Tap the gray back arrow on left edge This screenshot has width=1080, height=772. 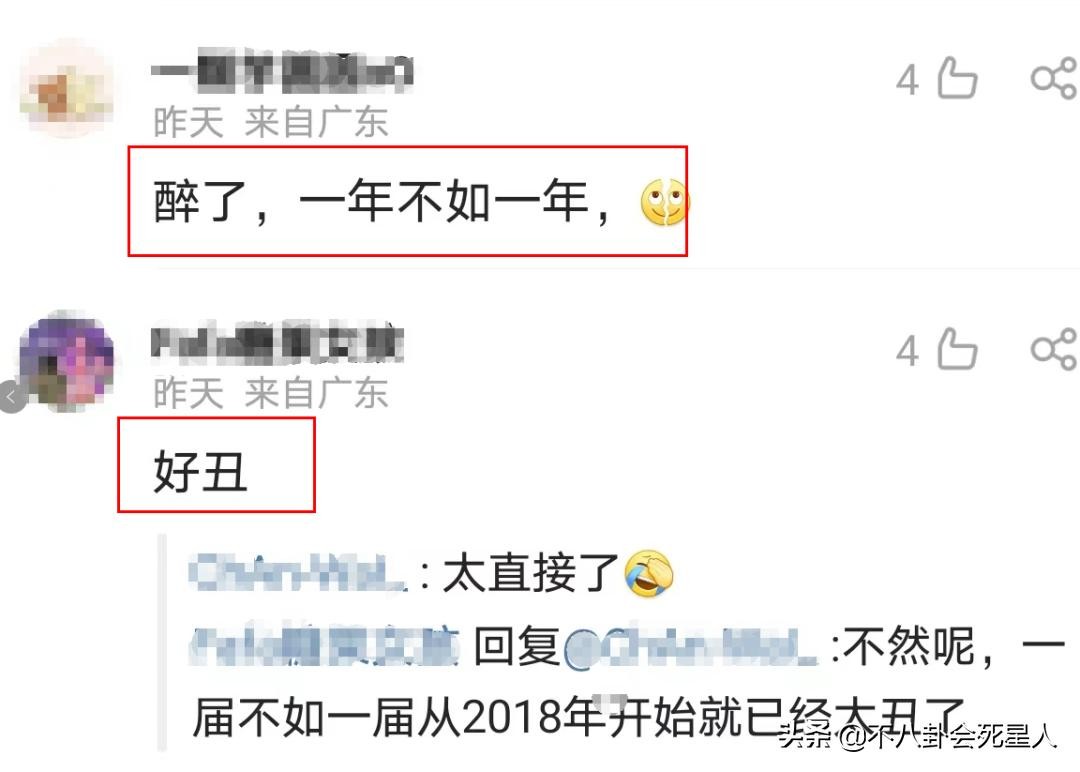point(11,397)
